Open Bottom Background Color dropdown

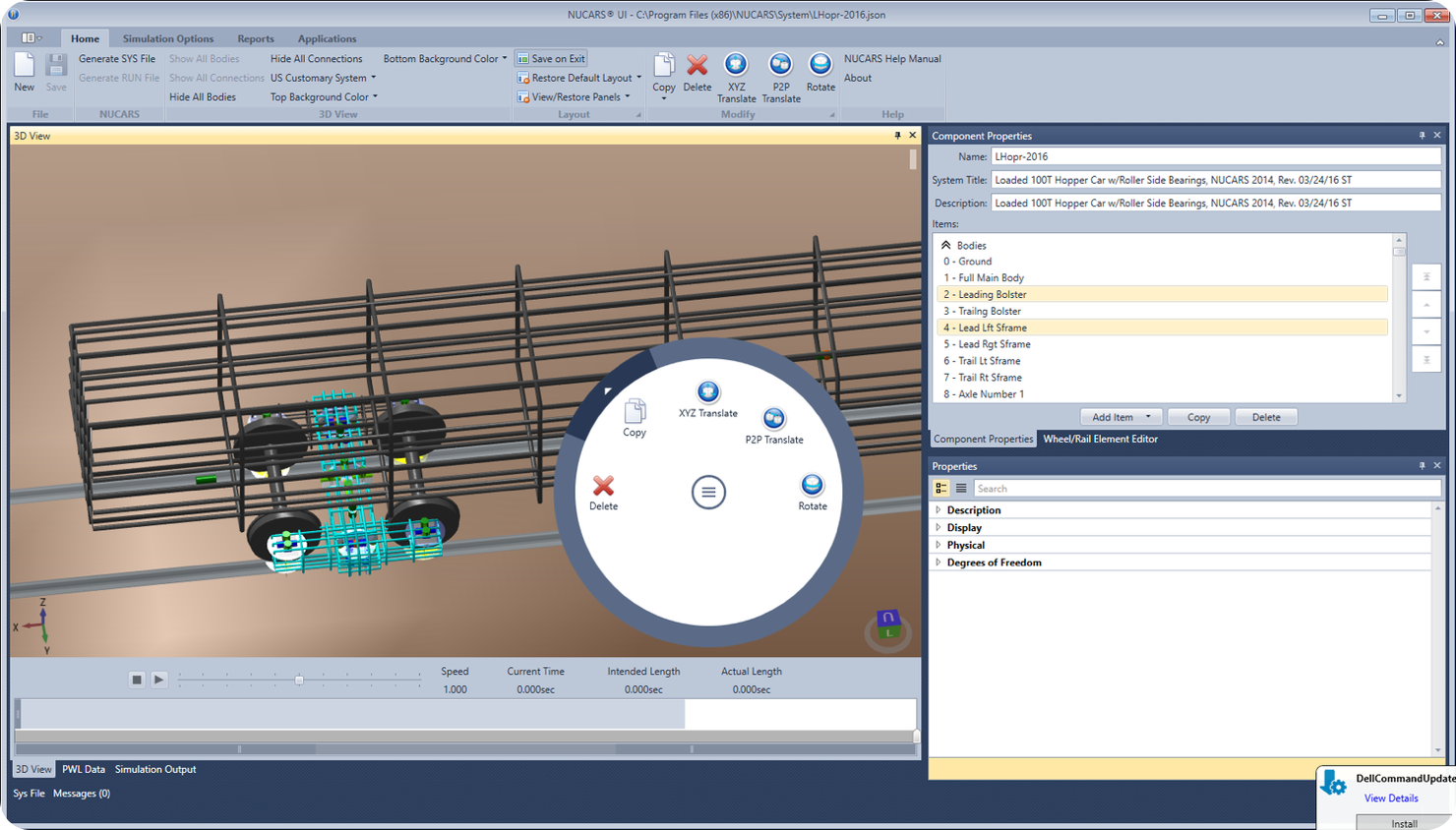446,59
